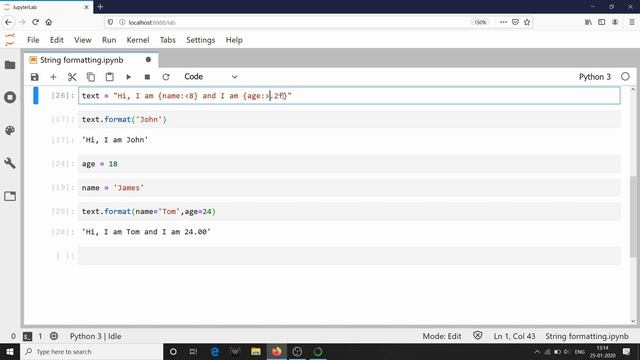Click terminal count icon in status bar
This screenshot has height=360, width=640.
27,336
